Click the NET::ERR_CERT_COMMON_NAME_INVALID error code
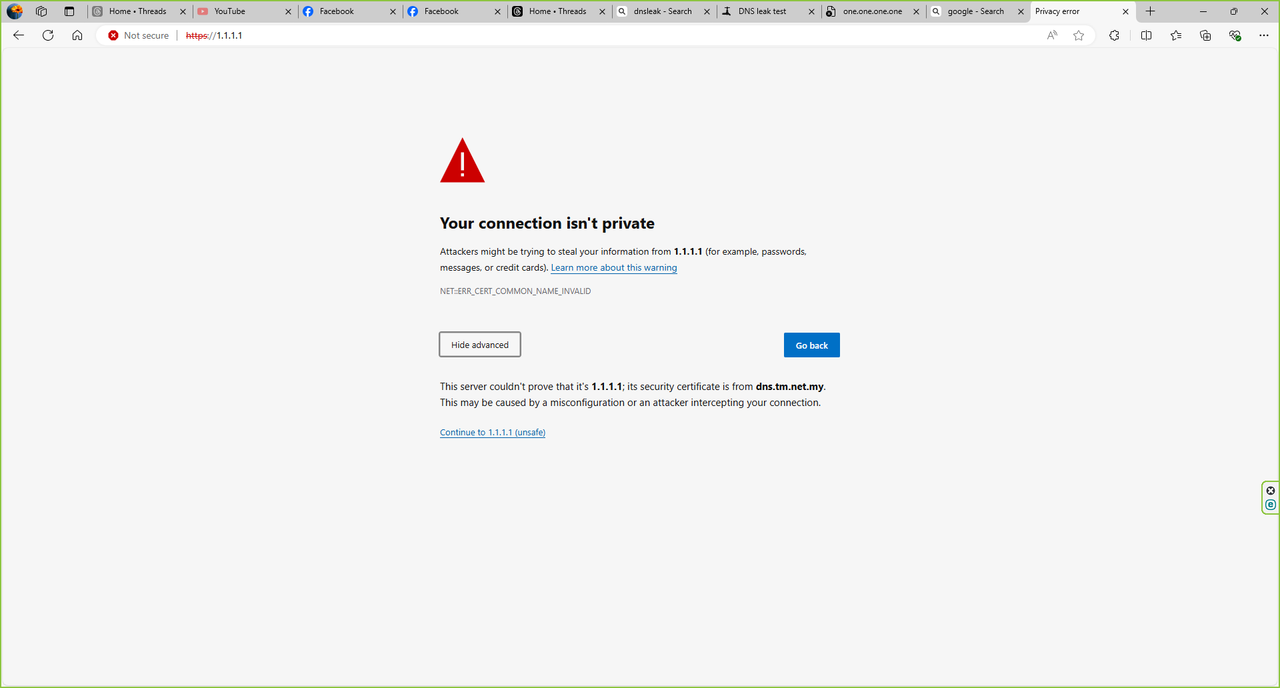 point(515,291)
